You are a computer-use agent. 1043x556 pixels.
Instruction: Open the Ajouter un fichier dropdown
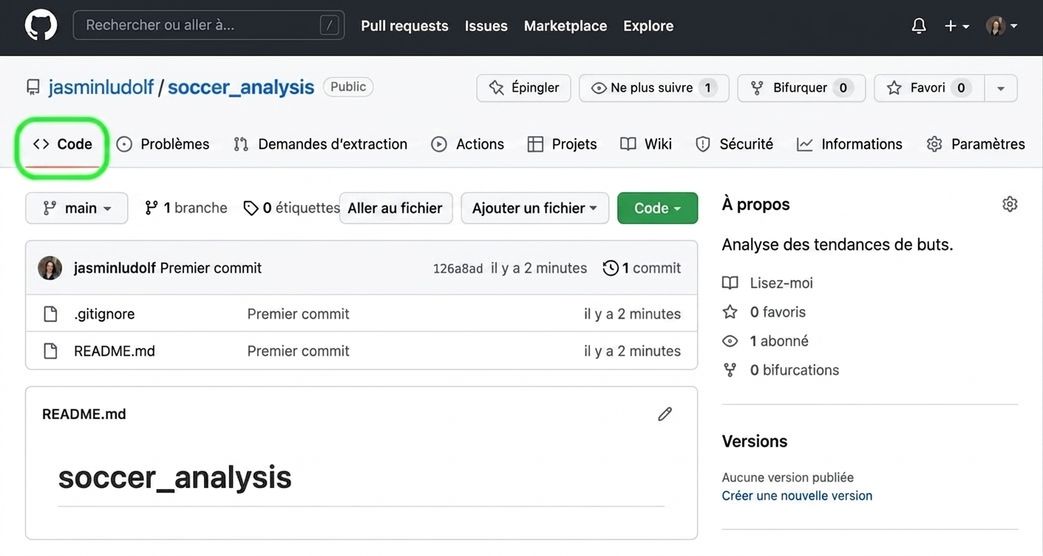coord(535,208)
